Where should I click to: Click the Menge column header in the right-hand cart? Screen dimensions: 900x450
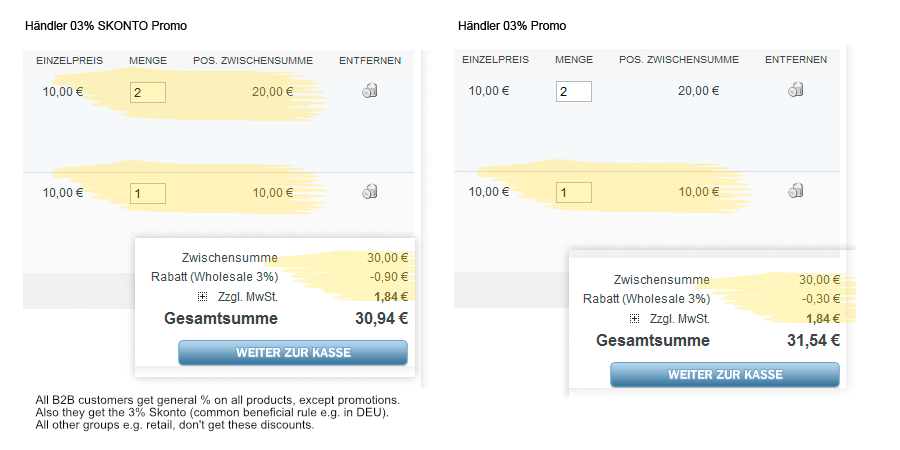[574, 60]
